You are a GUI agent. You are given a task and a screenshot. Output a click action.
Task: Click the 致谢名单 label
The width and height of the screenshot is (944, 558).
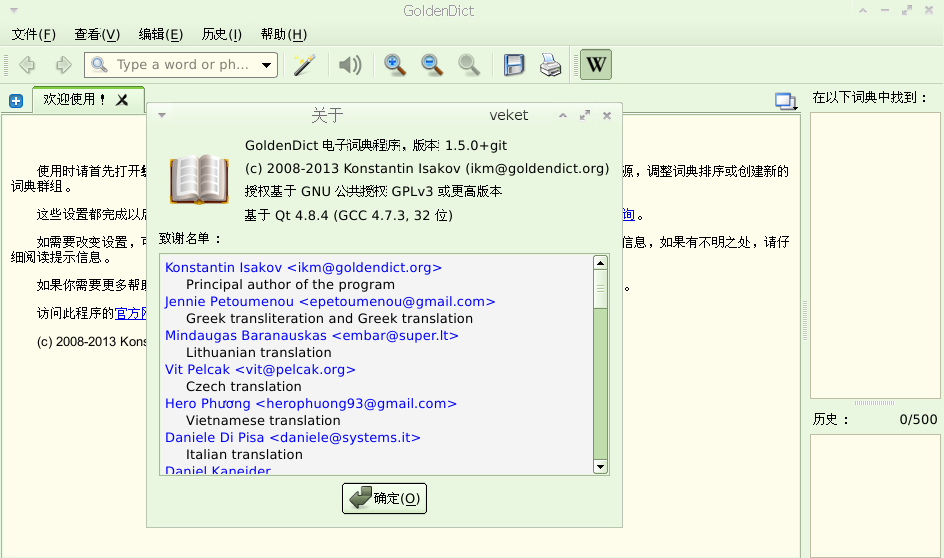(x=190, y=238)
